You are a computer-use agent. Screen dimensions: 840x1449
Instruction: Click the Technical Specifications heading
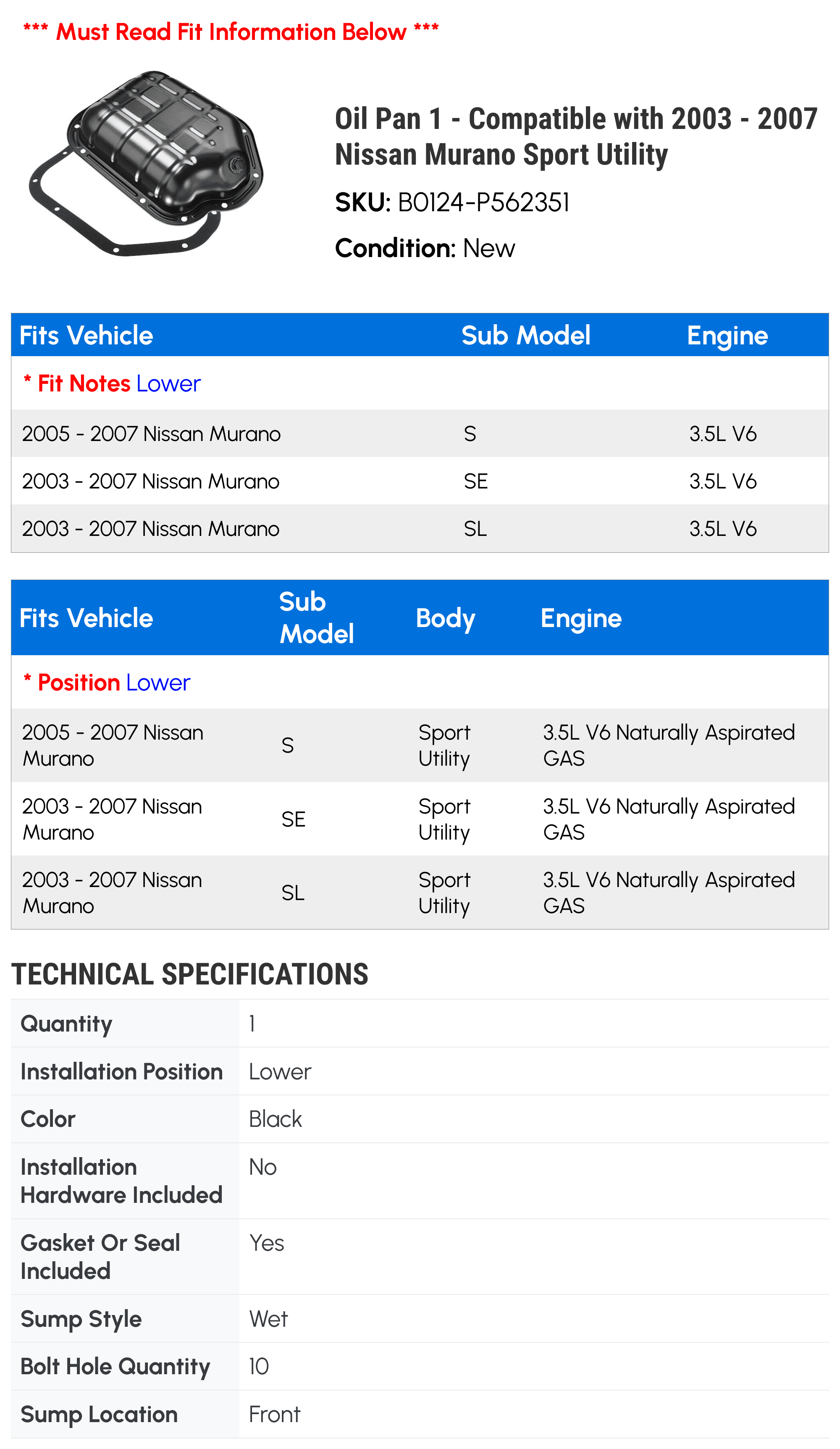[190, 974]
